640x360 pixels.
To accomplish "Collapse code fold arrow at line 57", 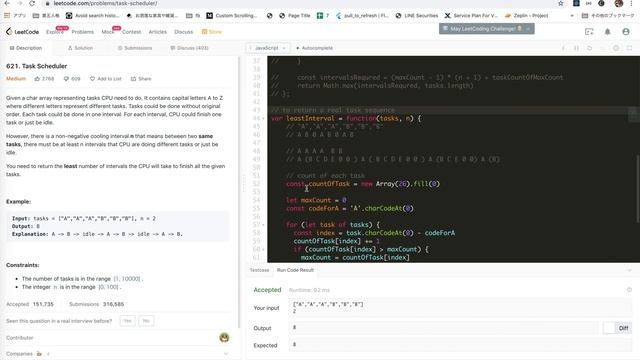I will pyautogui.click(x=263, y=225).
